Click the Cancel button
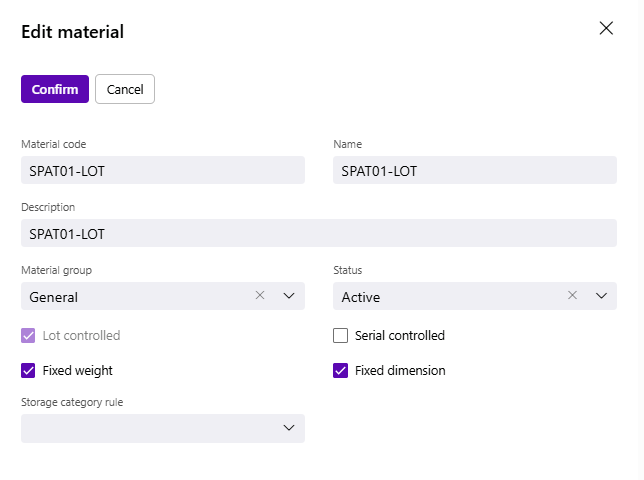644x480 pixels. click(x=125, y=89)
